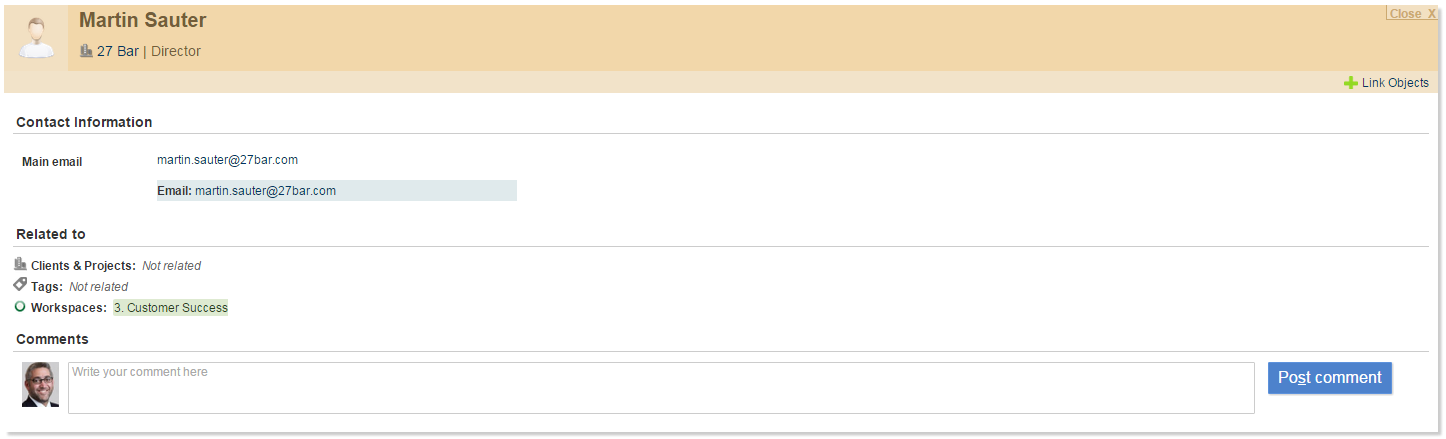The height and width of the screenshot is (439, 1446).
Task: Click the Contact Information section header
Action: point(84,122)
